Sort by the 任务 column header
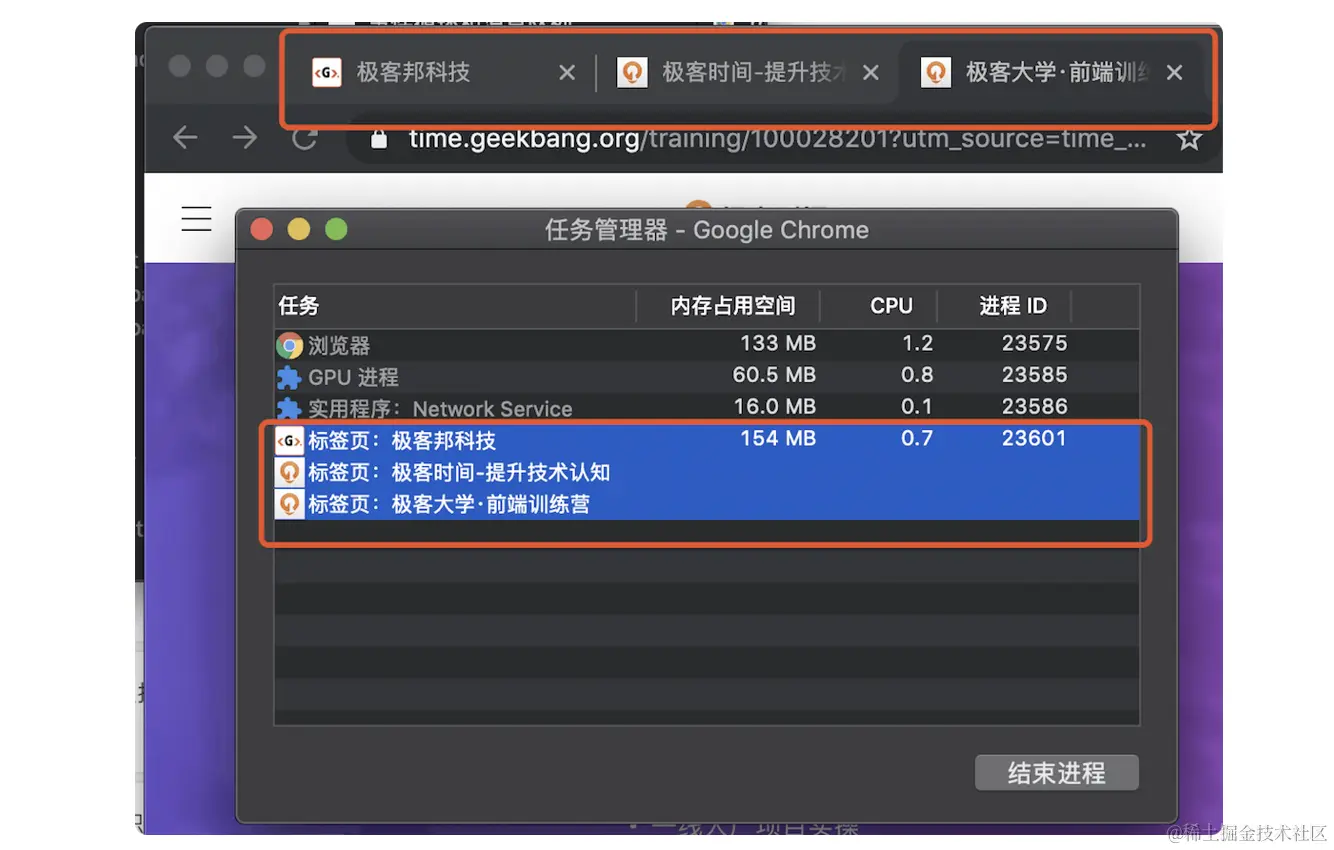 [456, 306]
